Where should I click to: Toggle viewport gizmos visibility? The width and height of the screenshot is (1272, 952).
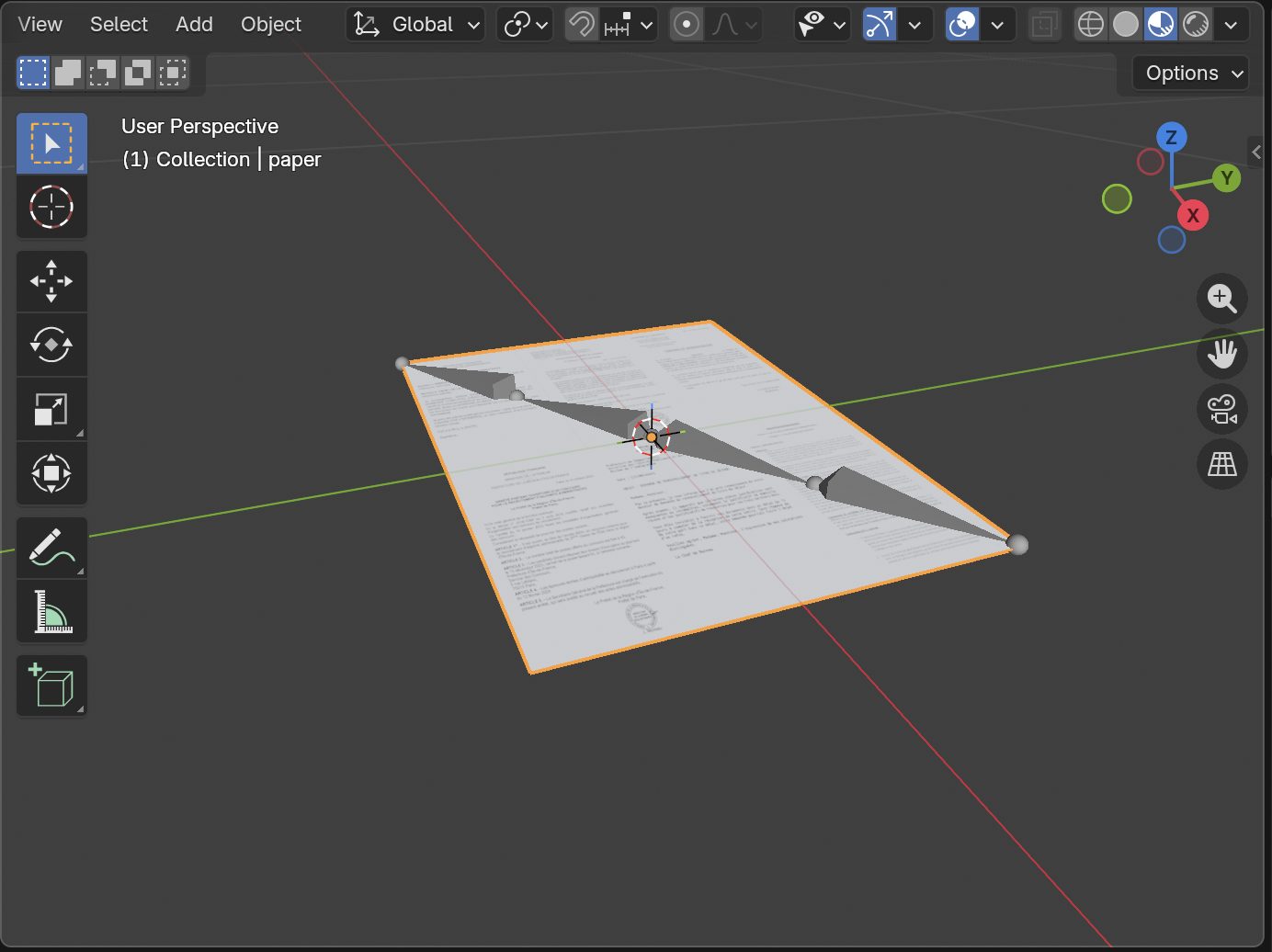point(880,25)
